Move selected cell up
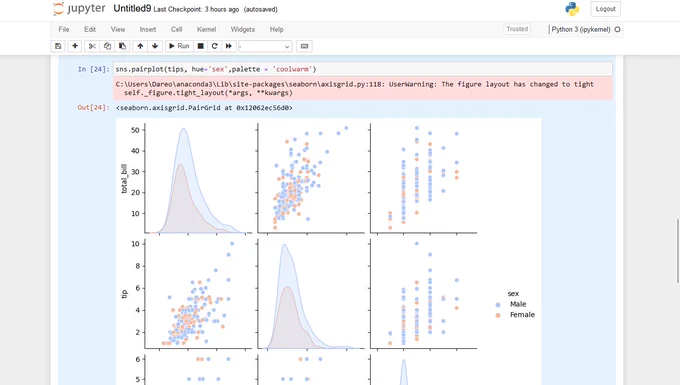Viewport: 680px width, 385px height. point(140,46)
